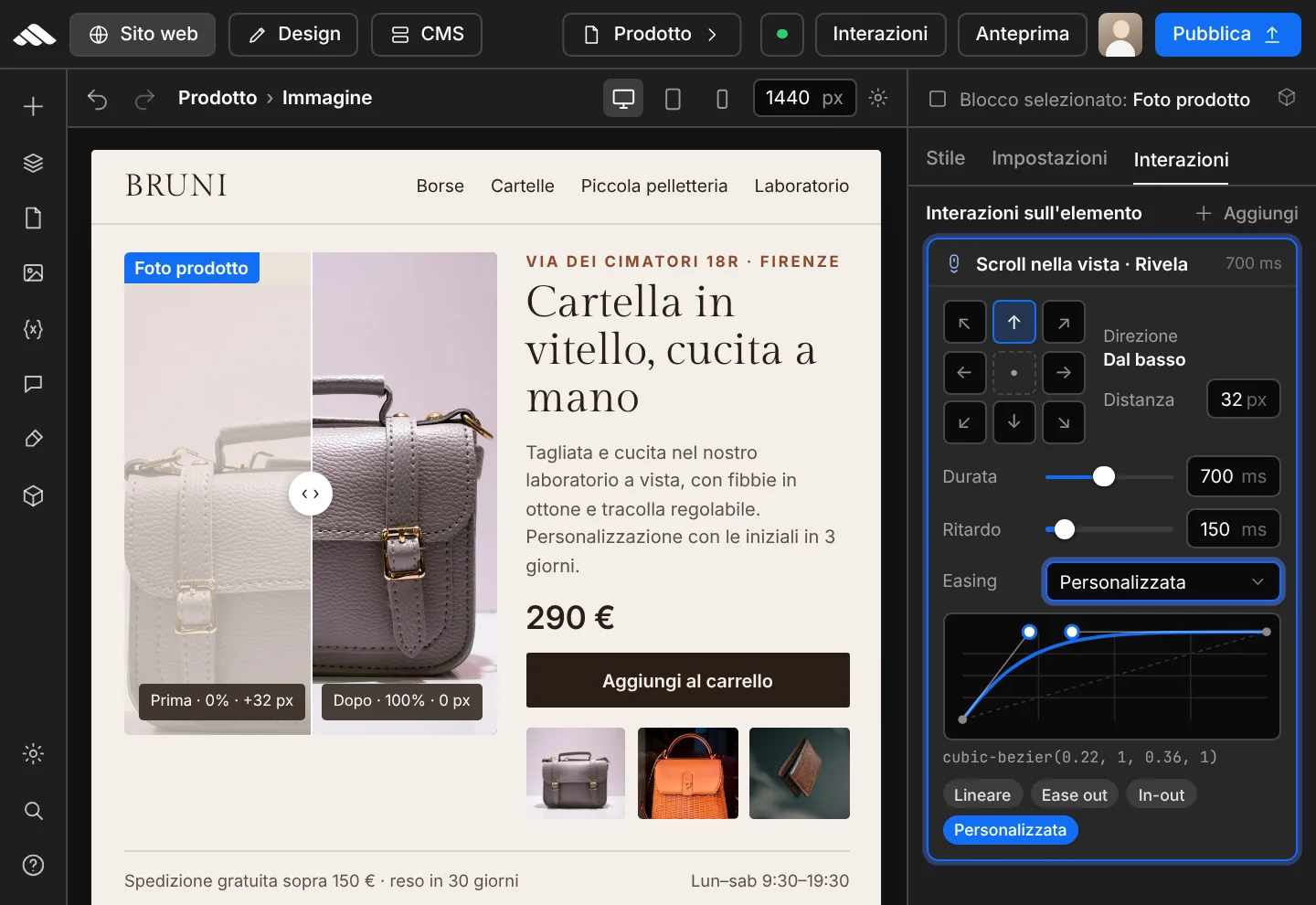Select the Ease out easing preset
The width and height of the screenshot is (1316, 905).
tap(1074, 795)
